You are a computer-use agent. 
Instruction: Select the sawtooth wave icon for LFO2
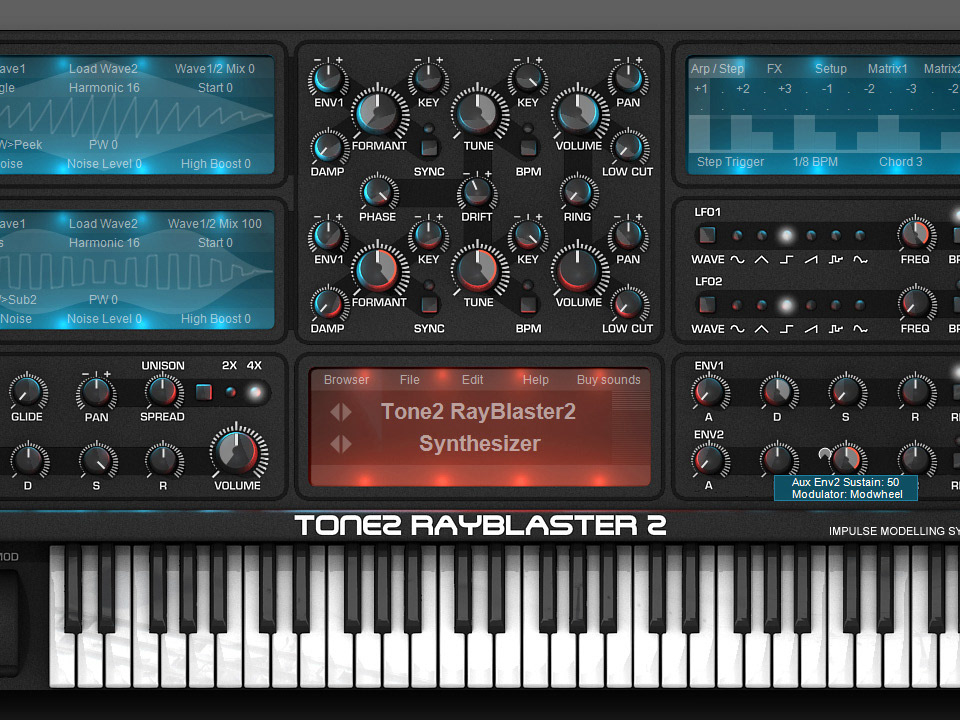coord(811,329)
